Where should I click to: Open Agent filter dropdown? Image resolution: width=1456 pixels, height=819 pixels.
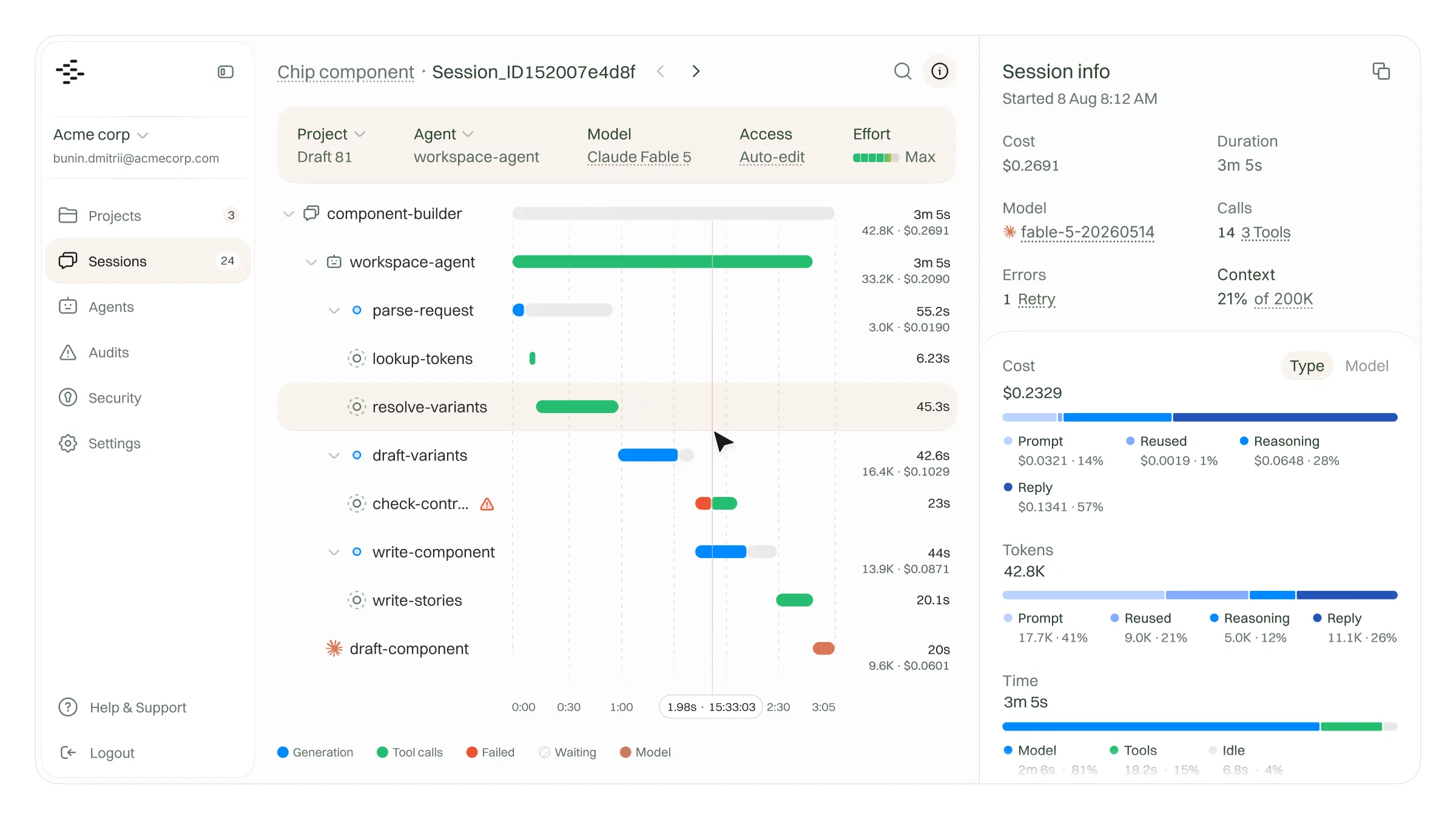coord(443,134)
